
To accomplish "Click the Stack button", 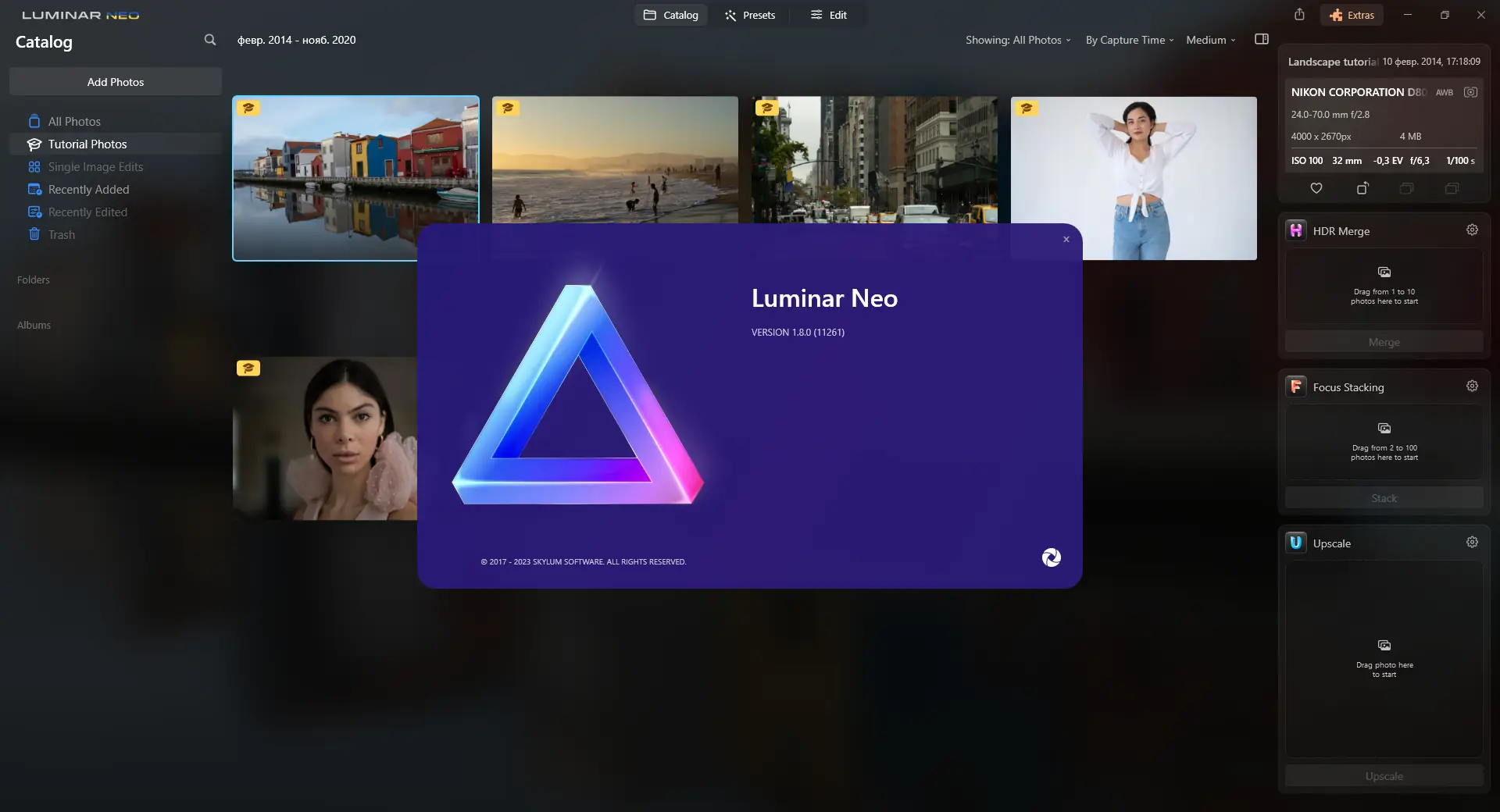I will [1384, 498].
